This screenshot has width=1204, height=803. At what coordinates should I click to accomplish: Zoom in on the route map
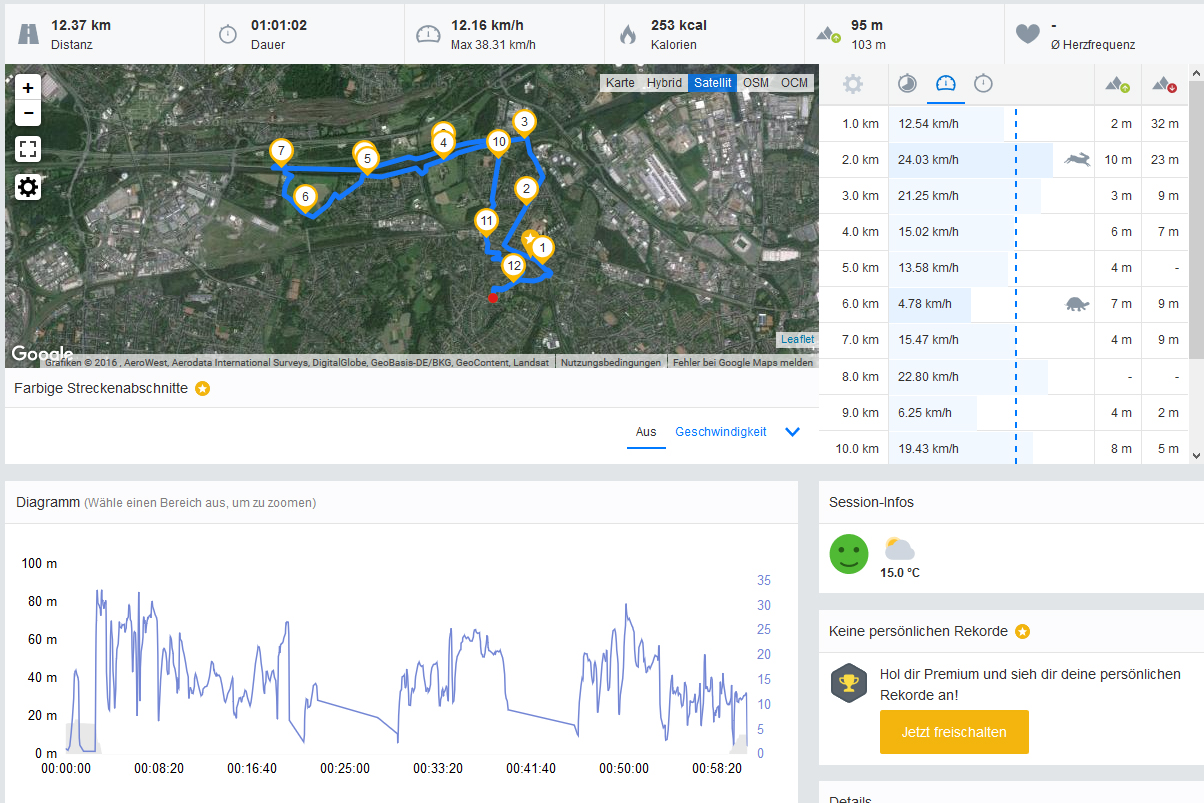coord(28,88)
